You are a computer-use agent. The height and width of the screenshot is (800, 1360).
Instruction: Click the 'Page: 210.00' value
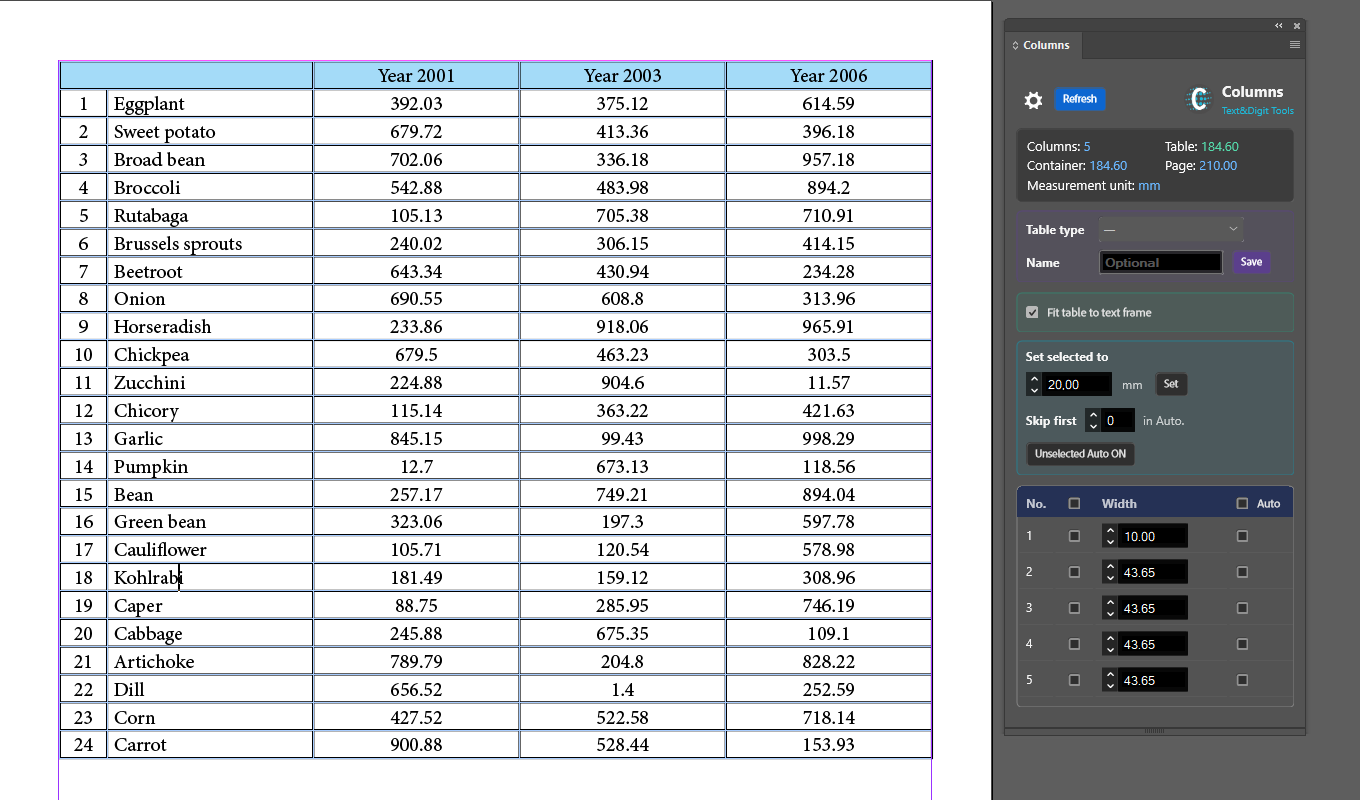coord(1201,166)
